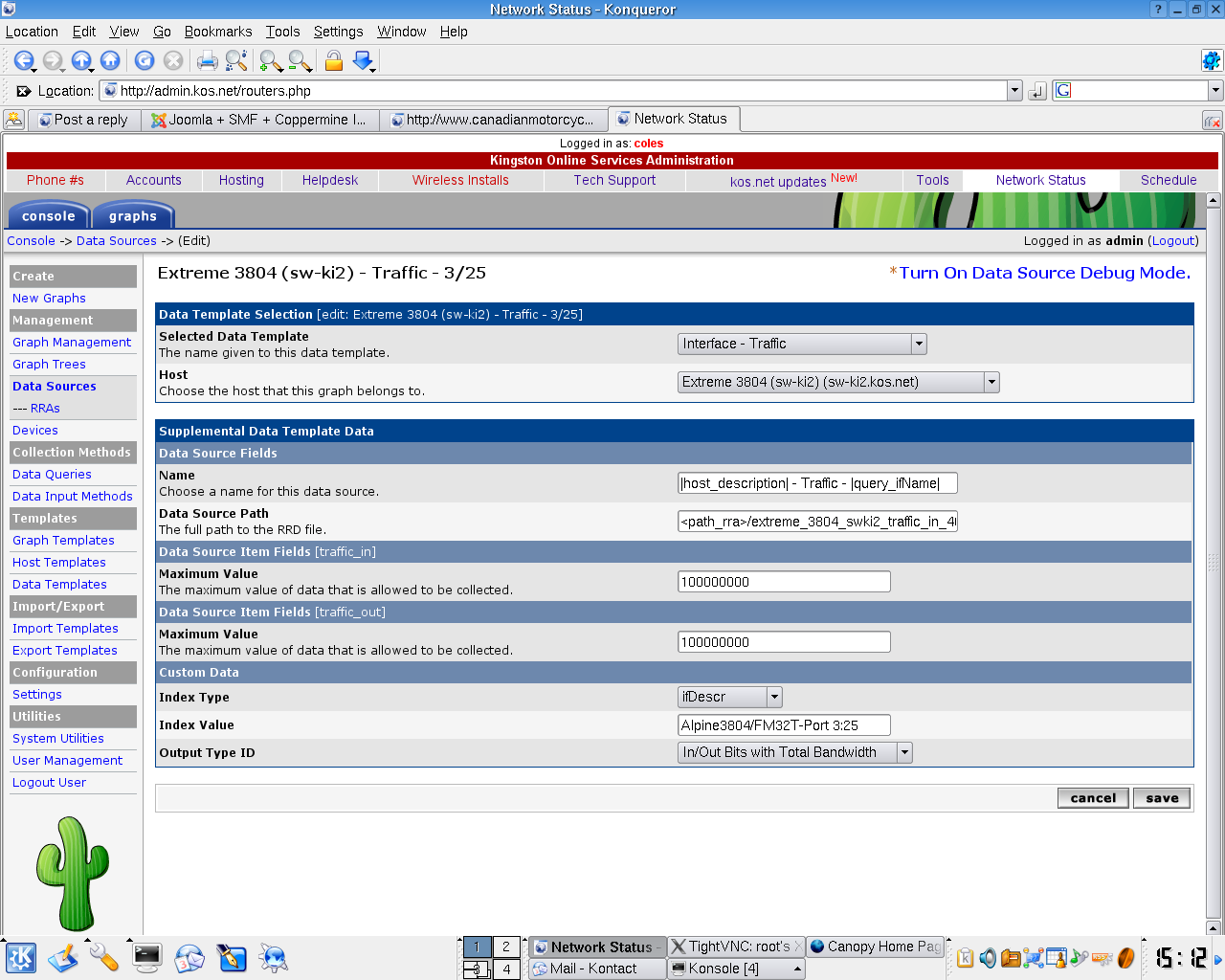Click the Name input field

click(x=817, y=483)
